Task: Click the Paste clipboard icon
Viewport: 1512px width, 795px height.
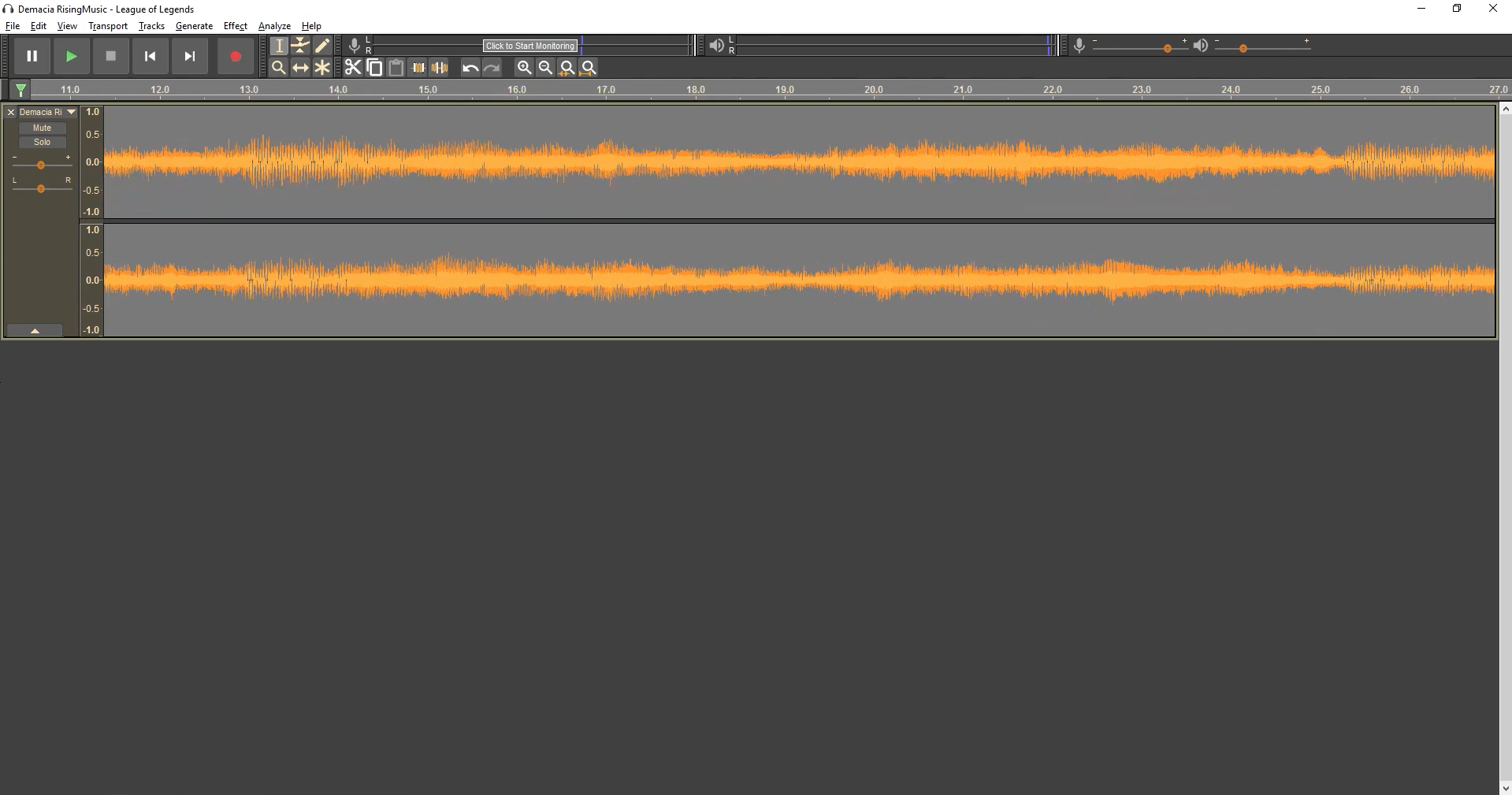Action: [396, 68]
